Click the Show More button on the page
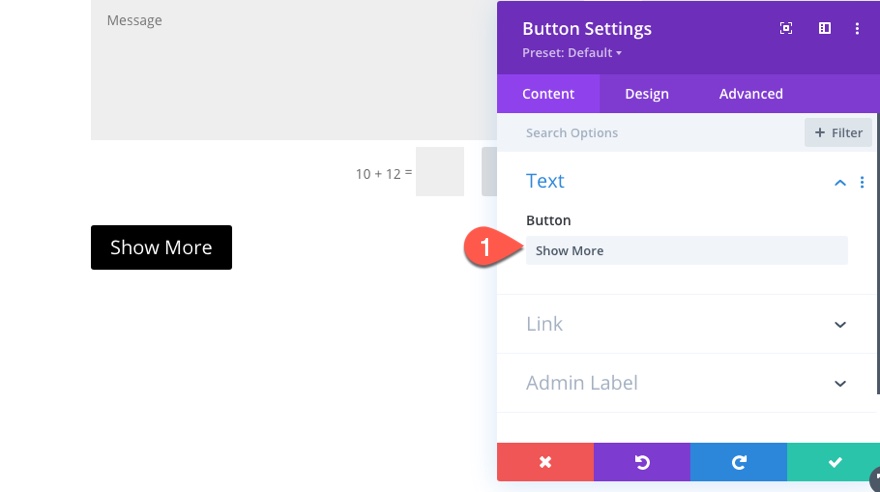The image size is (880, 492). 161,247
